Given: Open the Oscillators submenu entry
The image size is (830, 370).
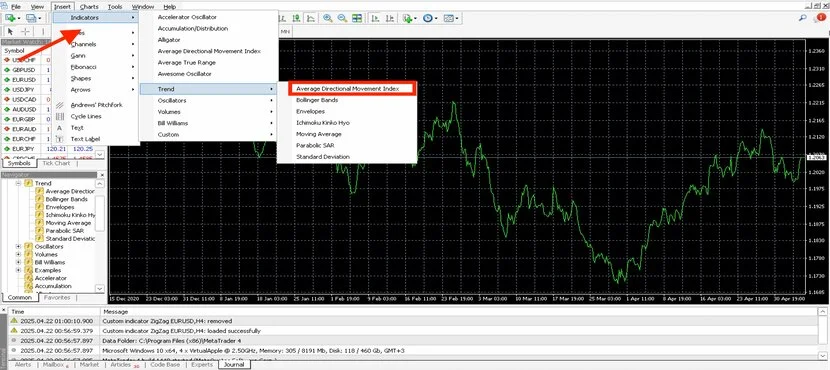Looking at the screenshot, I should (x=209, y=101).
